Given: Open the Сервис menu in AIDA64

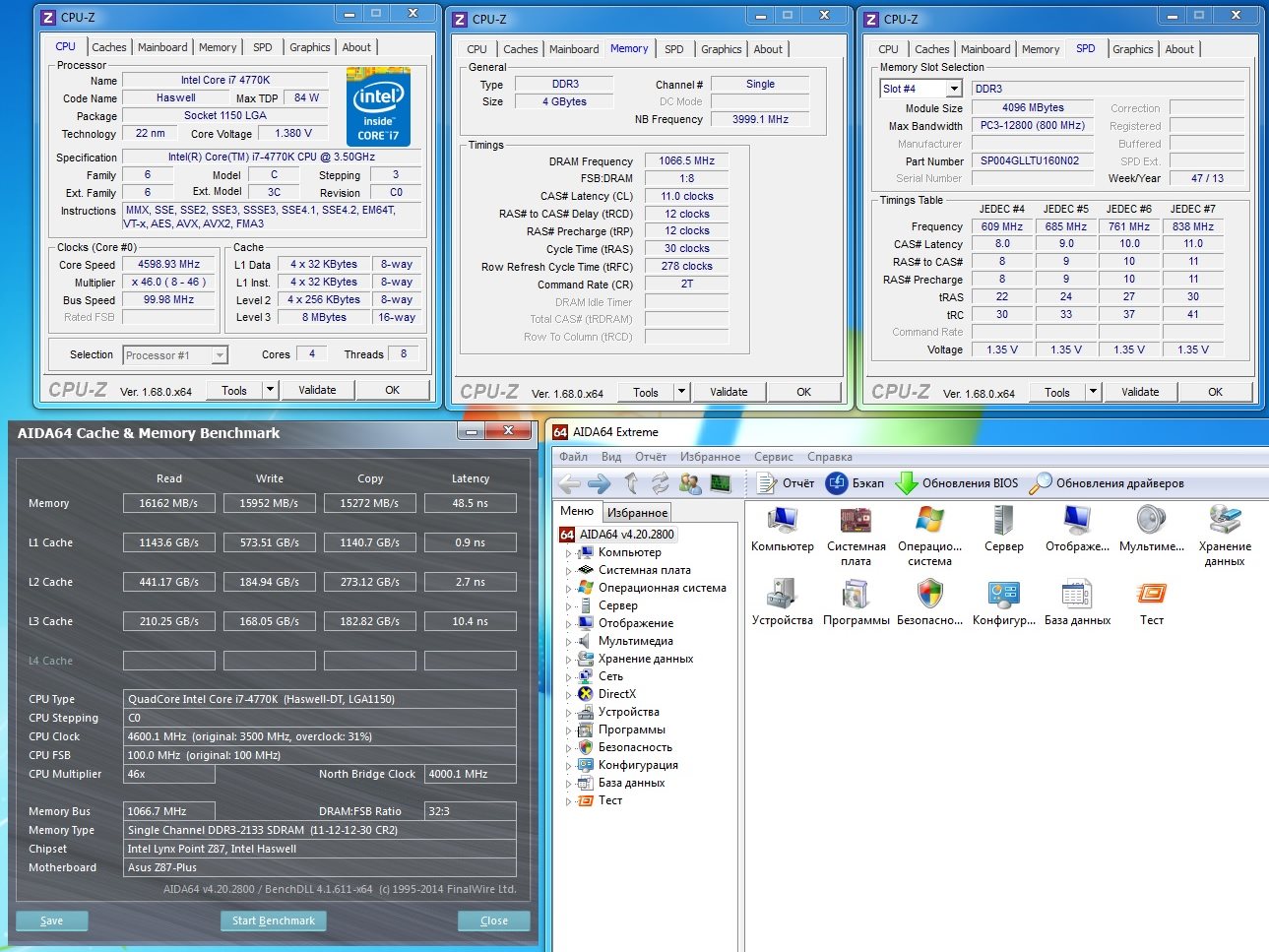Looking at the screenshot, I should click(773, 457).
